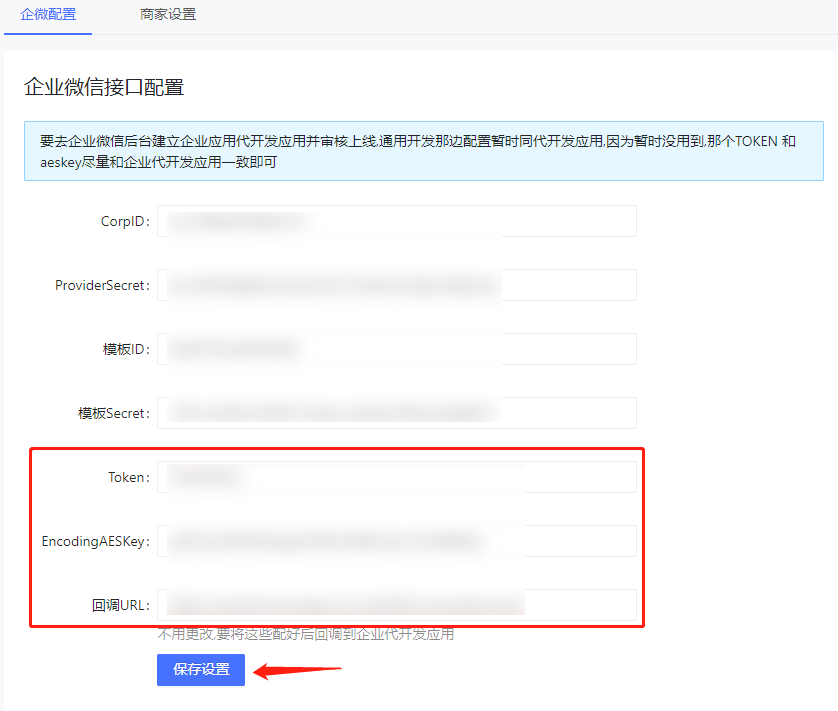Focus the 模板Secret input field
The image size is (838, 711).
coord(397,413)
